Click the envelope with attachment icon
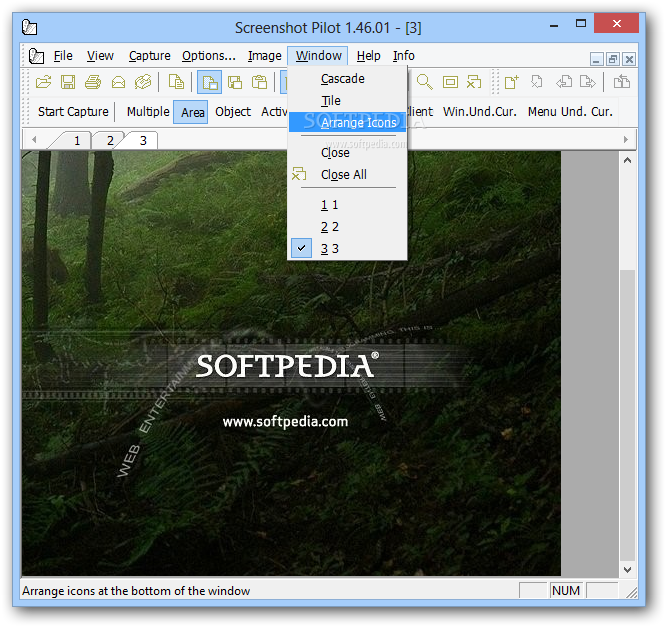The image size is (666, 627). (x=143, y=82)
